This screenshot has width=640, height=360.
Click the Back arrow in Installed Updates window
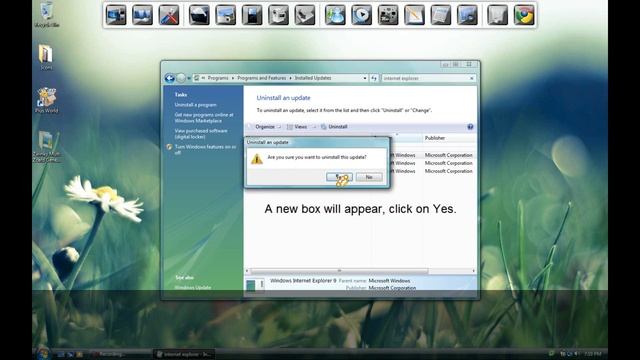[169, 78]
